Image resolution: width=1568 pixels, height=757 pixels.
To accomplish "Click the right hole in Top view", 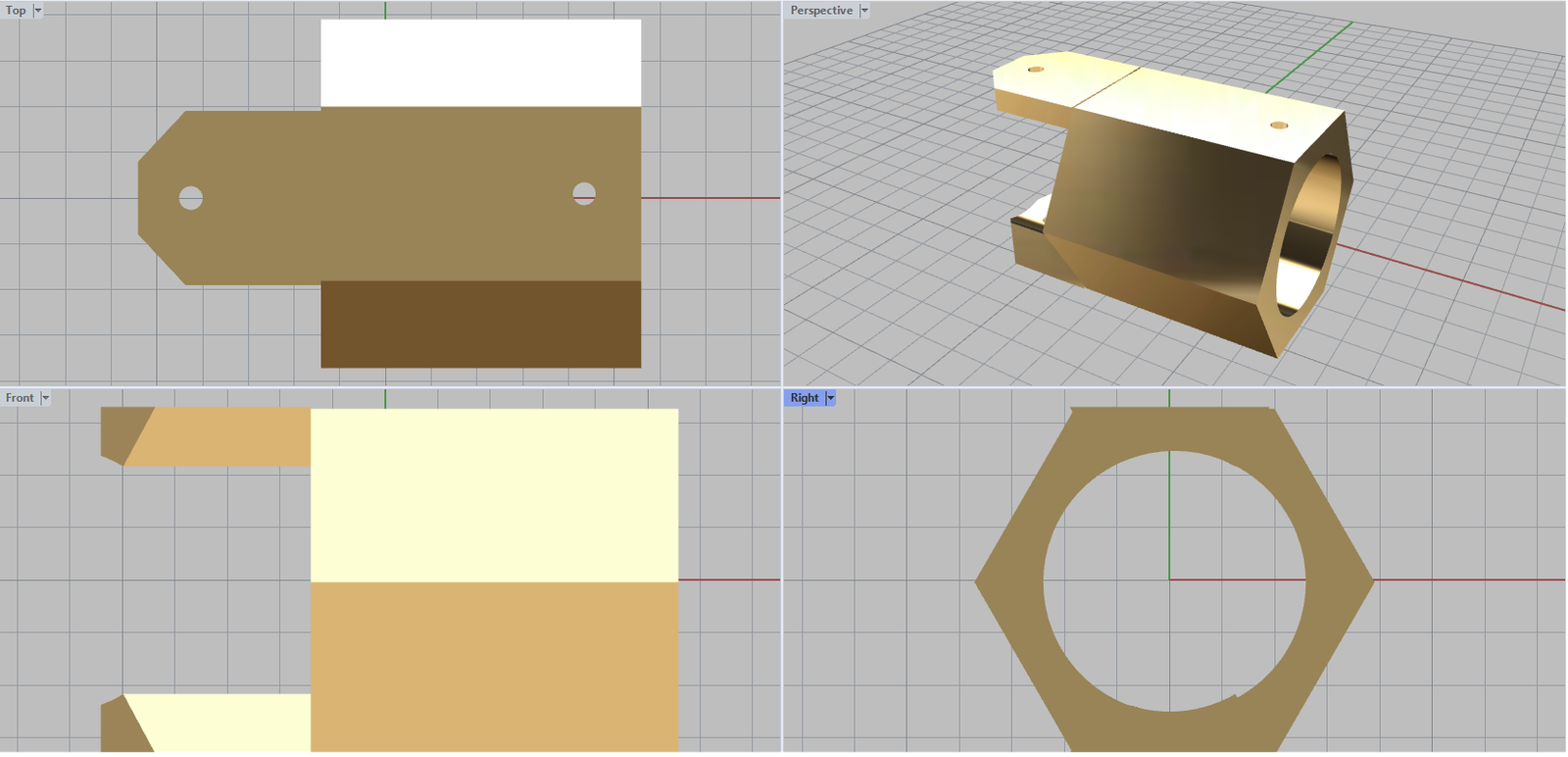I will [584, 193].
